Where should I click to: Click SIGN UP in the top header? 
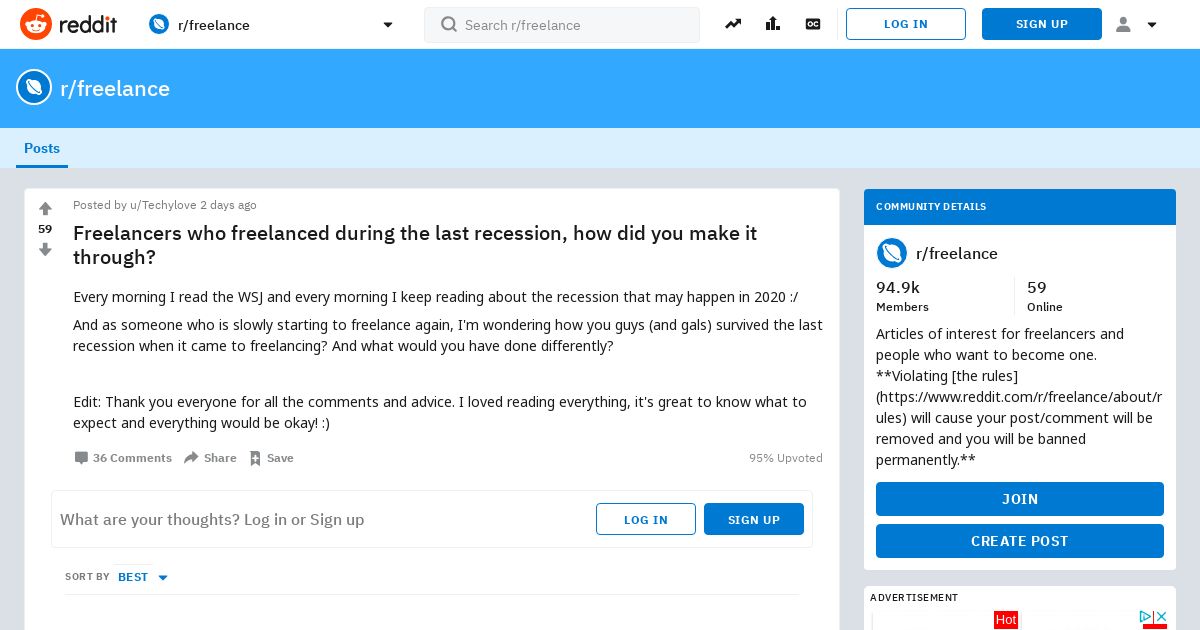1042,24
